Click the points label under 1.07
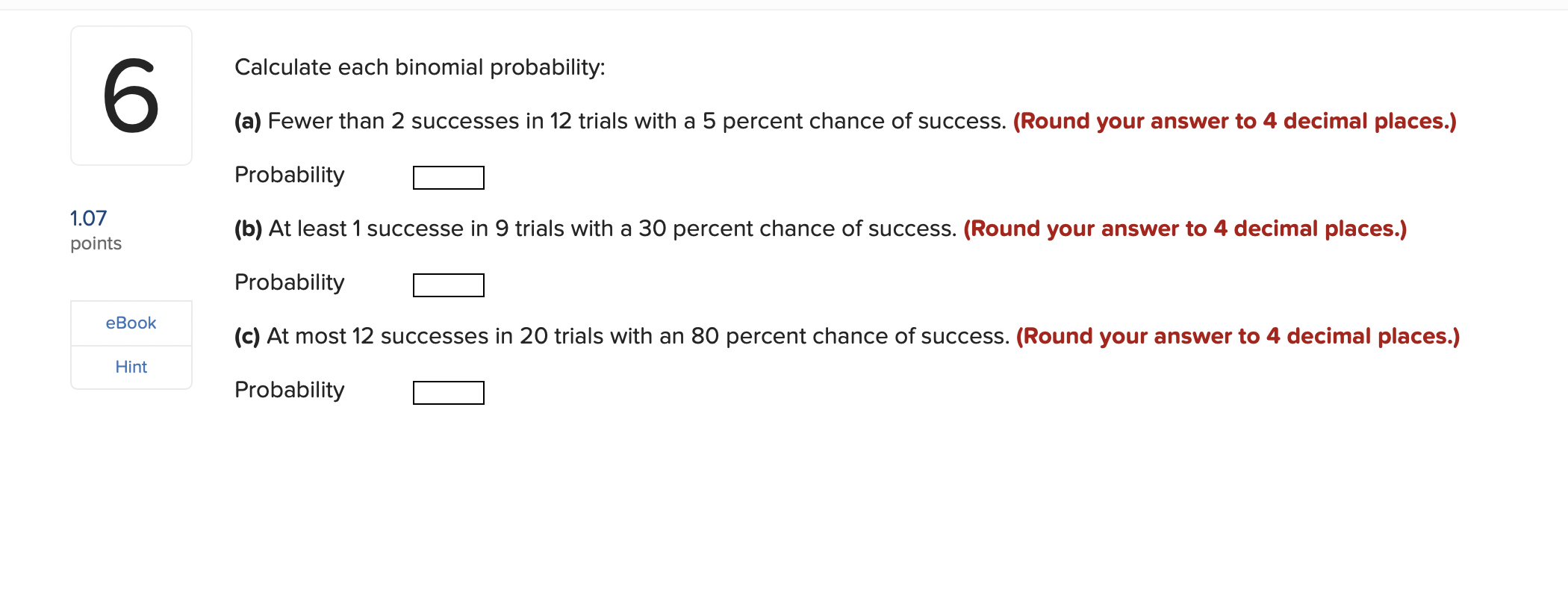This screenshot has height=593, width=1568. 96,243
